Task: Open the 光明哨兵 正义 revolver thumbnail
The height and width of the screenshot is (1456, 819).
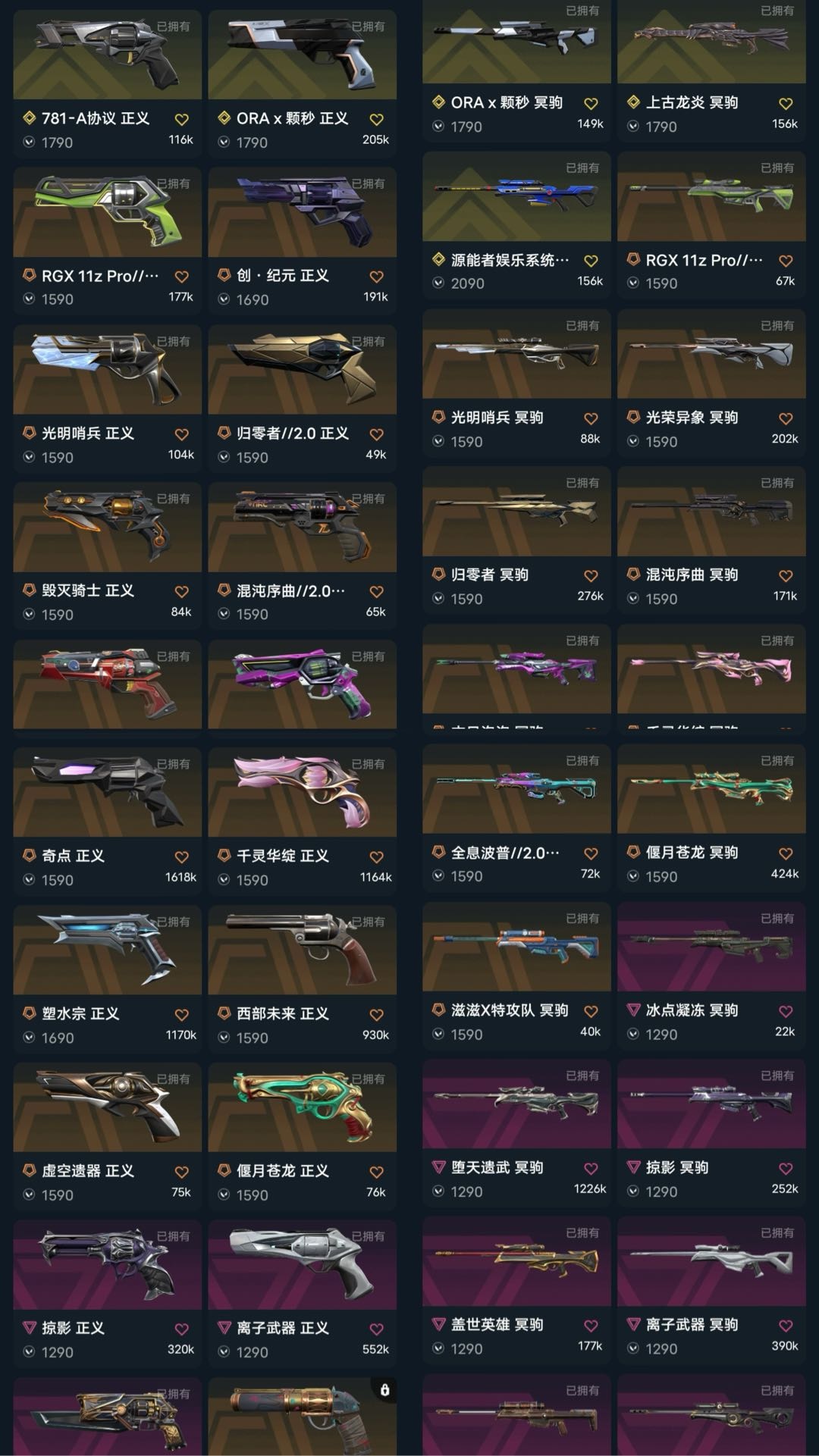Action: click(108, 369)
